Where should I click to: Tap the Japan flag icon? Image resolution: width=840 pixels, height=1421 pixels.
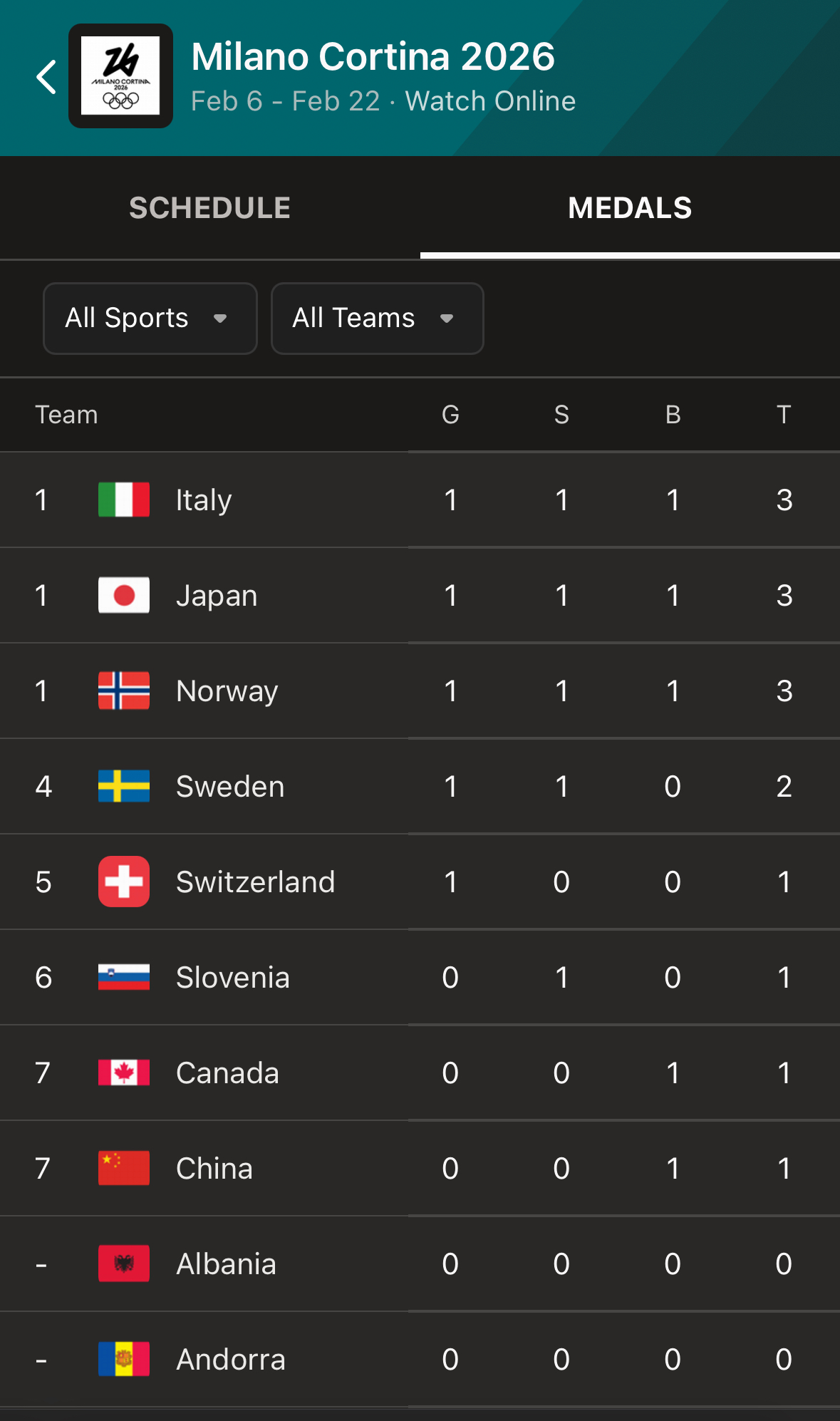pyautogui.click(x=124, y=595)
